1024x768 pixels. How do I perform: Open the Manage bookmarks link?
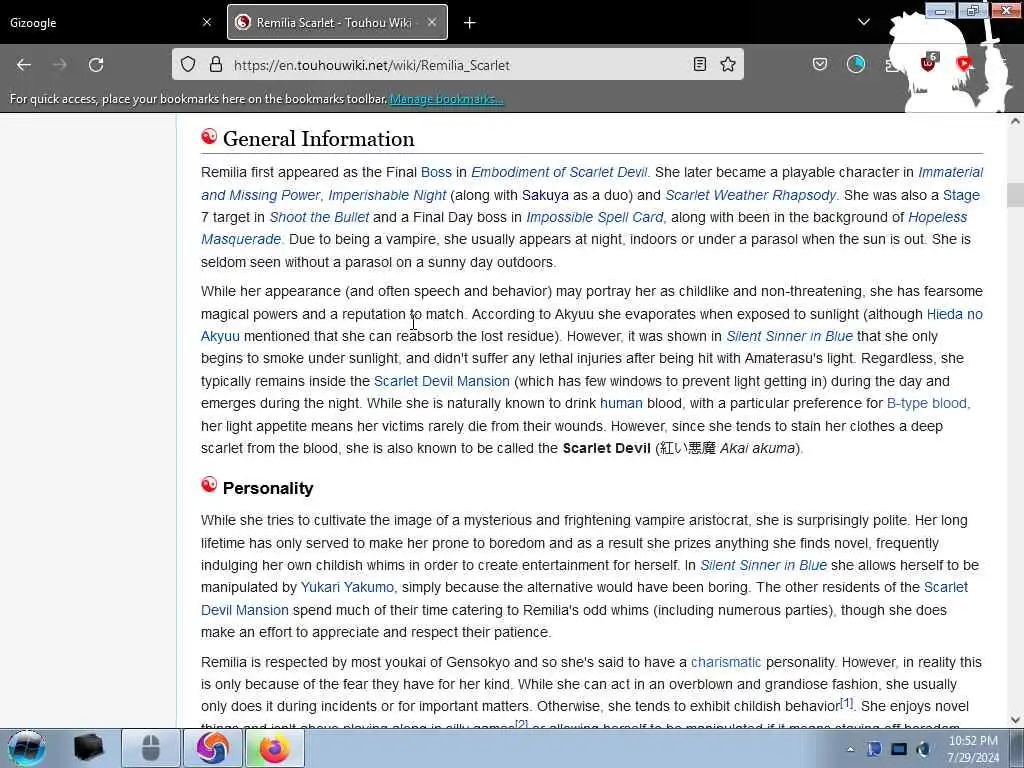click(x=447, y=99)
